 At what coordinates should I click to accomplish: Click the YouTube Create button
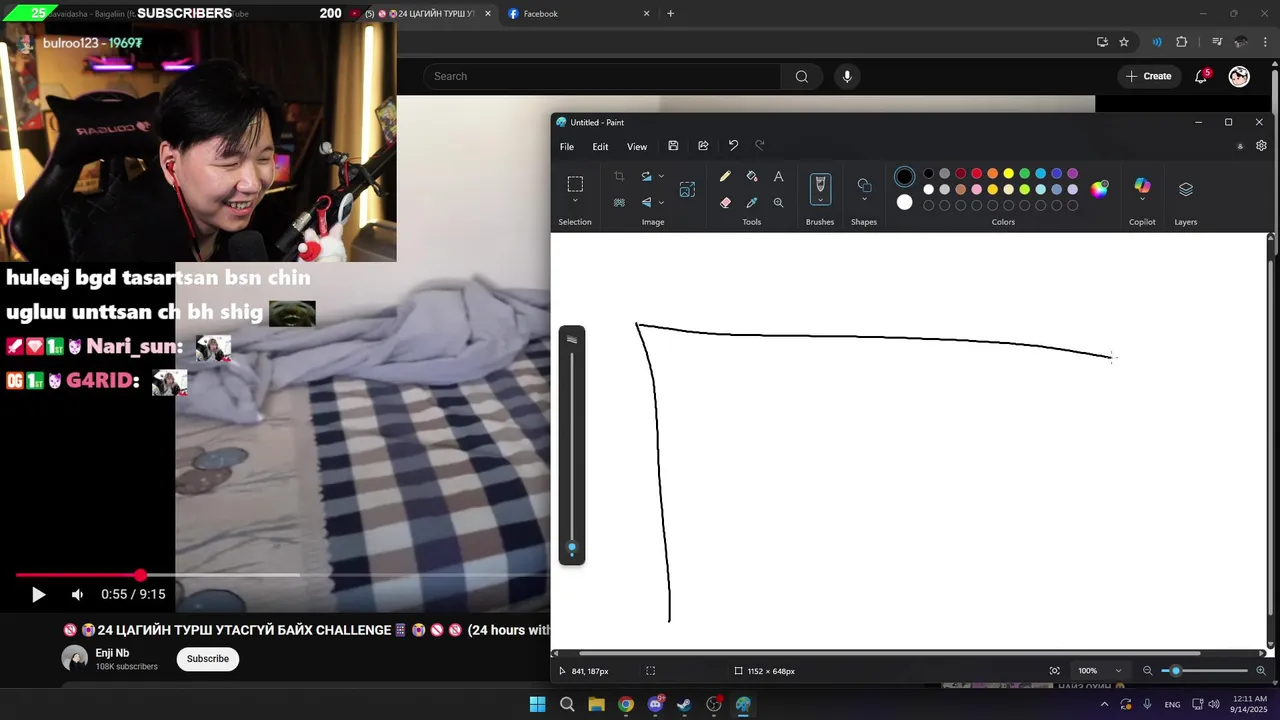1148,76
